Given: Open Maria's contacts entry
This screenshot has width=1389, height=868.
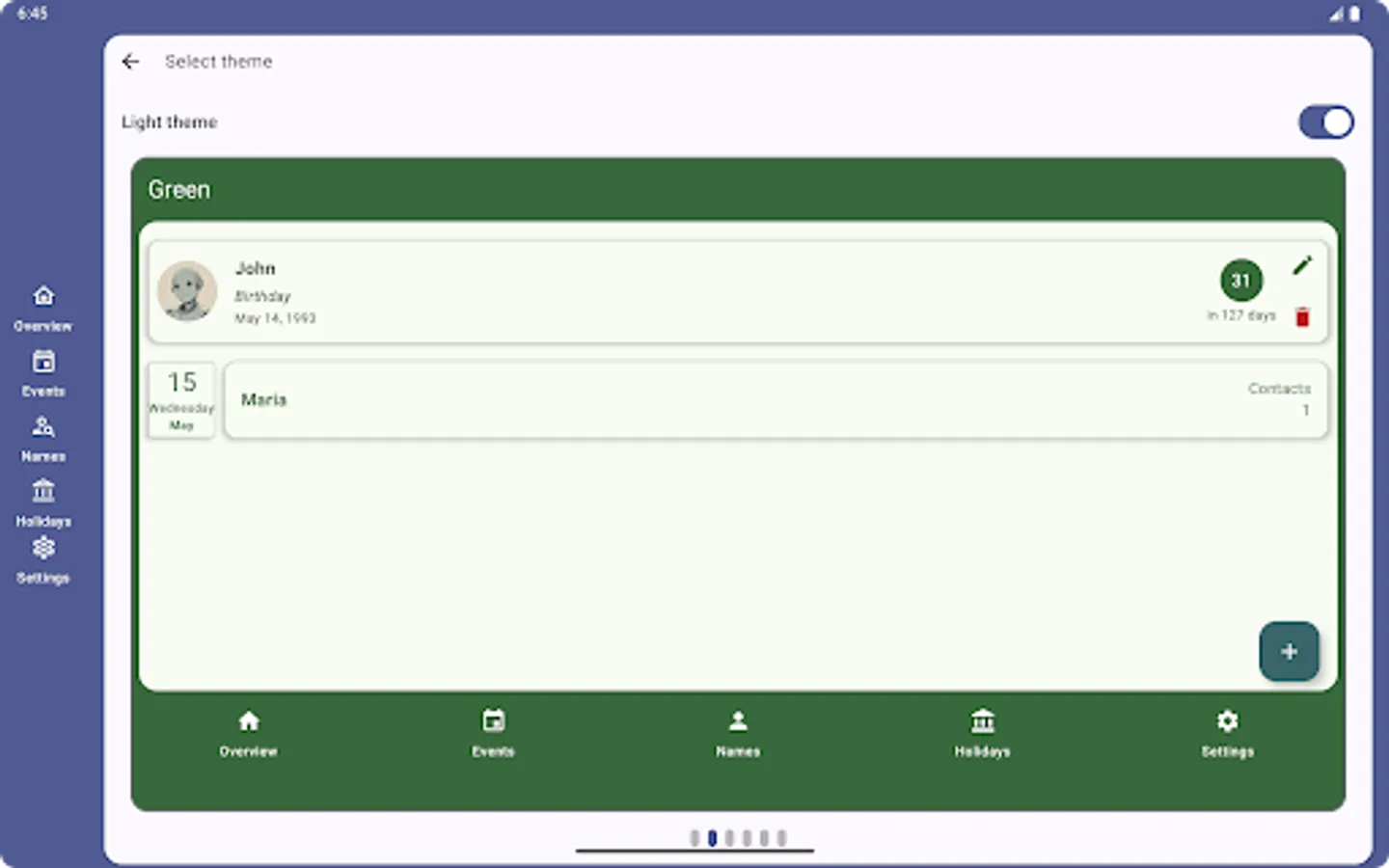Looking at the screenshot, I should point(776,399).
